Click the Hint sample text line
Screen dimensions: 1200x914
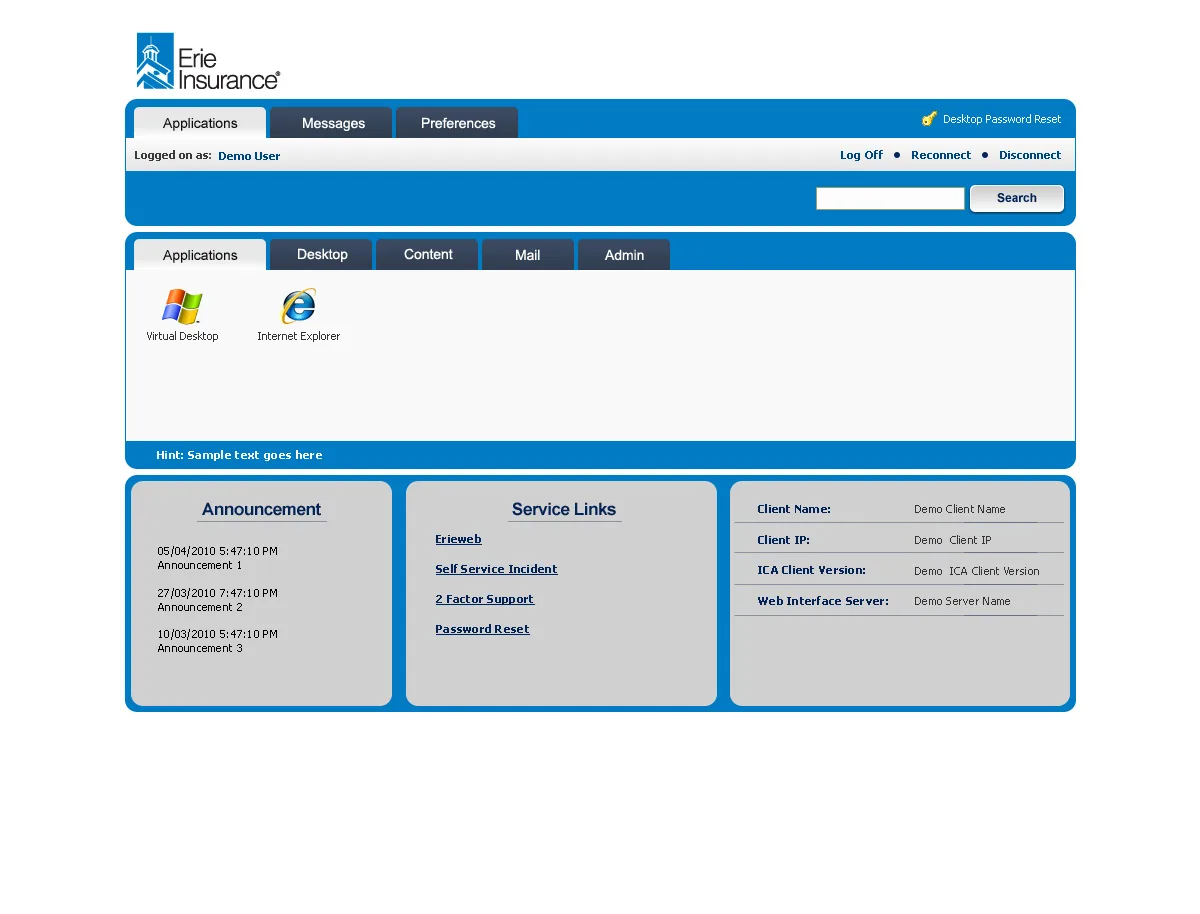click(x=239, y=455)
